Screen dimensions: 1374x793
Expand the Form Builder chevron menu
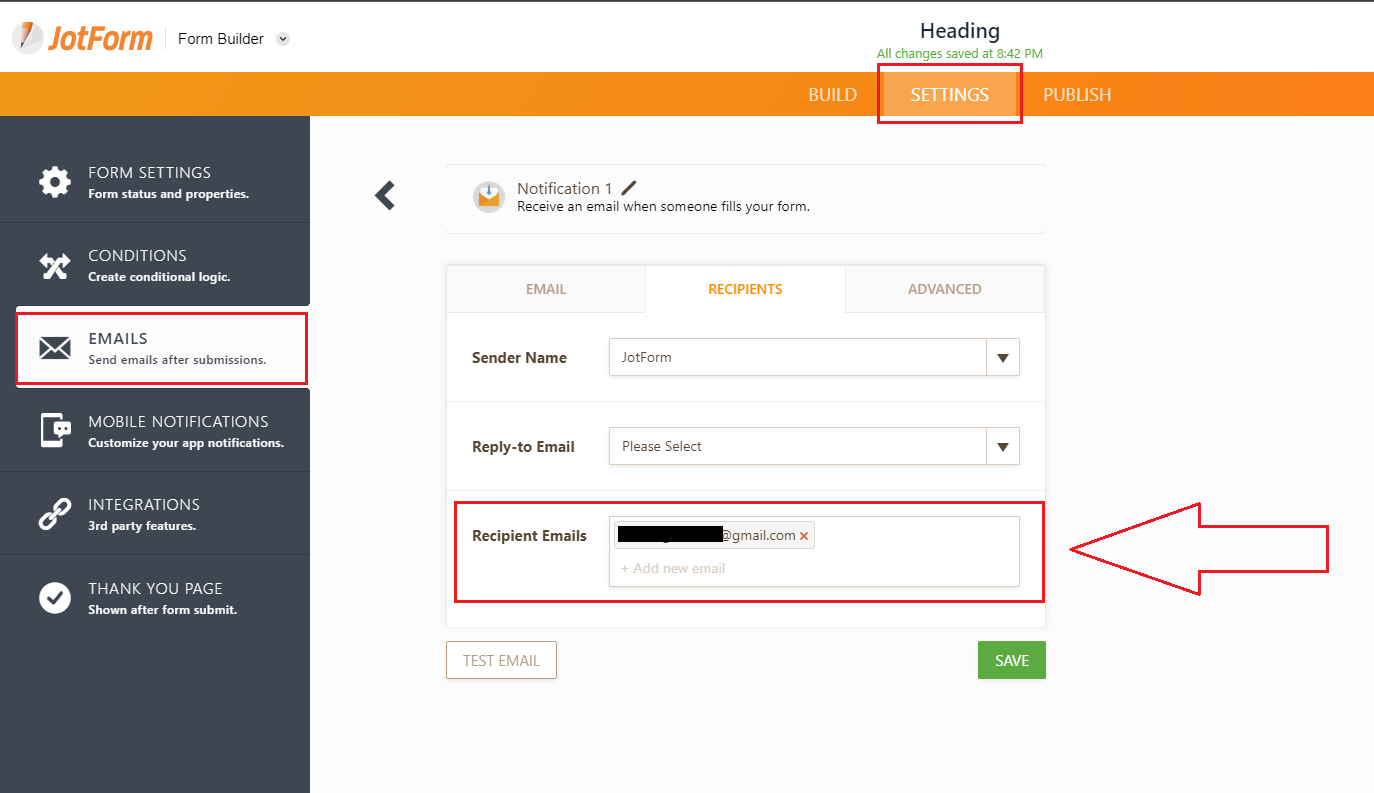pos(281,39)
